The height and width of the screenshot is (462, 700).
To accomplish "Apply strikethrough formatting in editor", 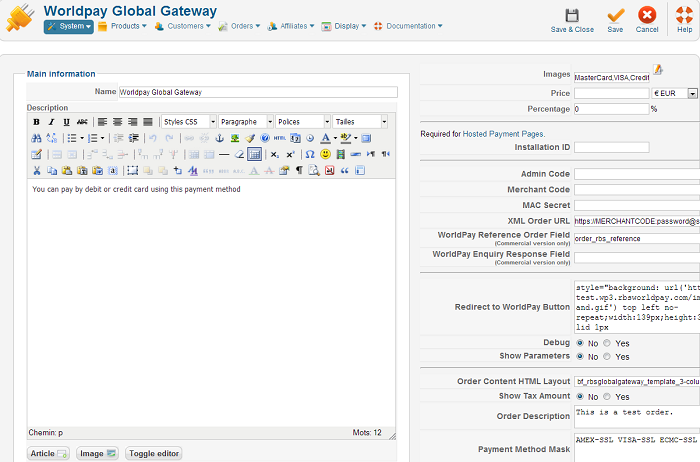I will (82, 122).
